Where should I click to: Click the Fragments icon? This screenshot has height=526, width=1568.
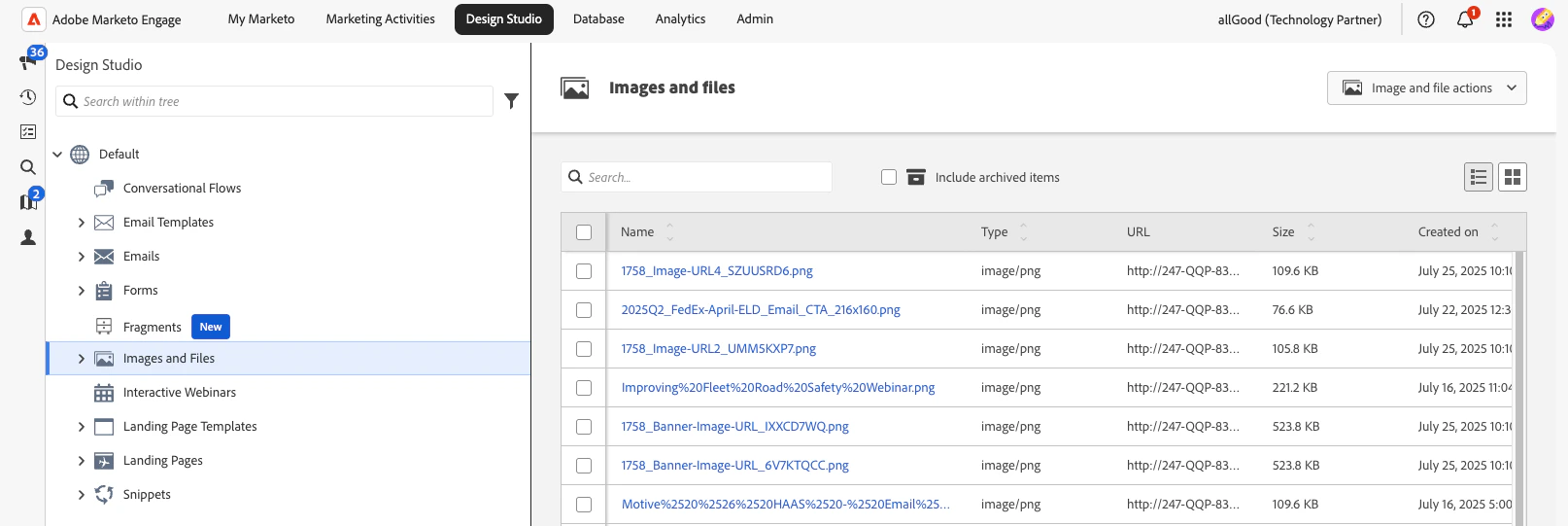[104, 327]
